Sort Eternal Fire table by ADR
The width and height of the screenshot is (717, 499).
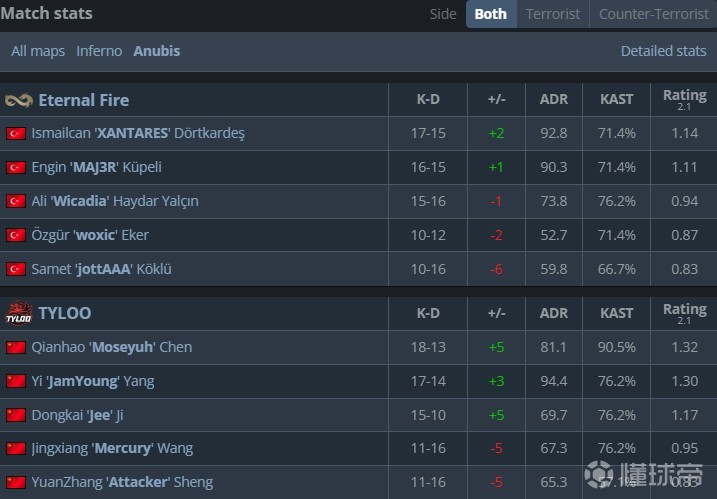(553, 100)
